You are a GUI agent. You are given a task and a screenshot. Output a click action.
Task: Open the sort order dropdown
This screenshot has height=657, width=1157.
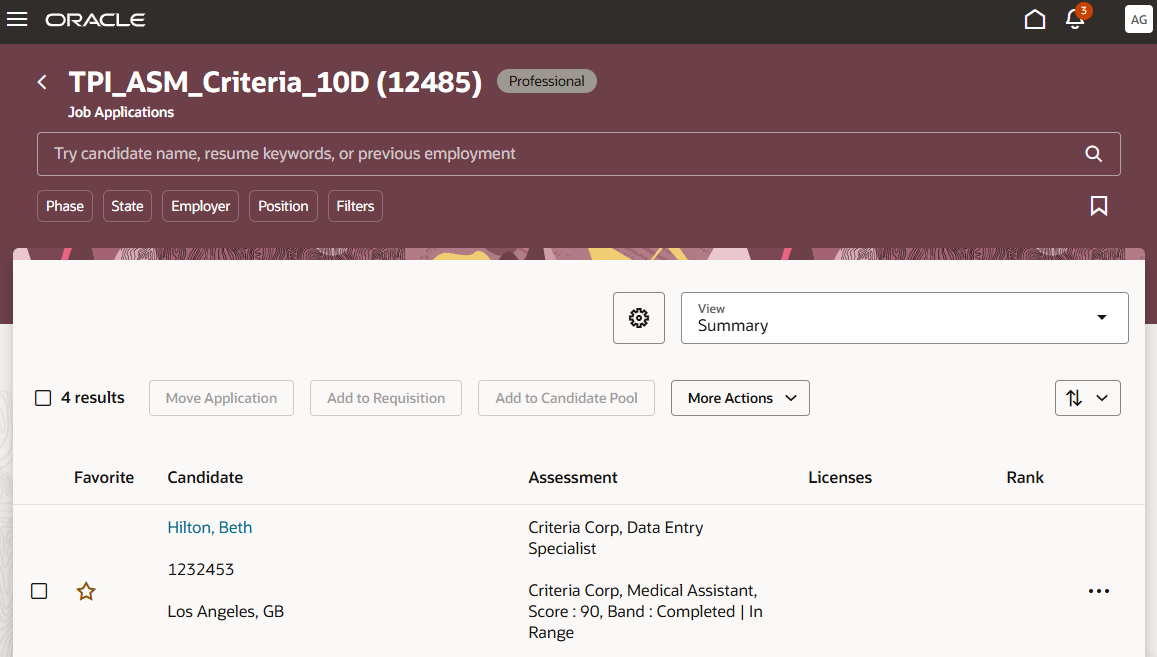pos(1087,398)
